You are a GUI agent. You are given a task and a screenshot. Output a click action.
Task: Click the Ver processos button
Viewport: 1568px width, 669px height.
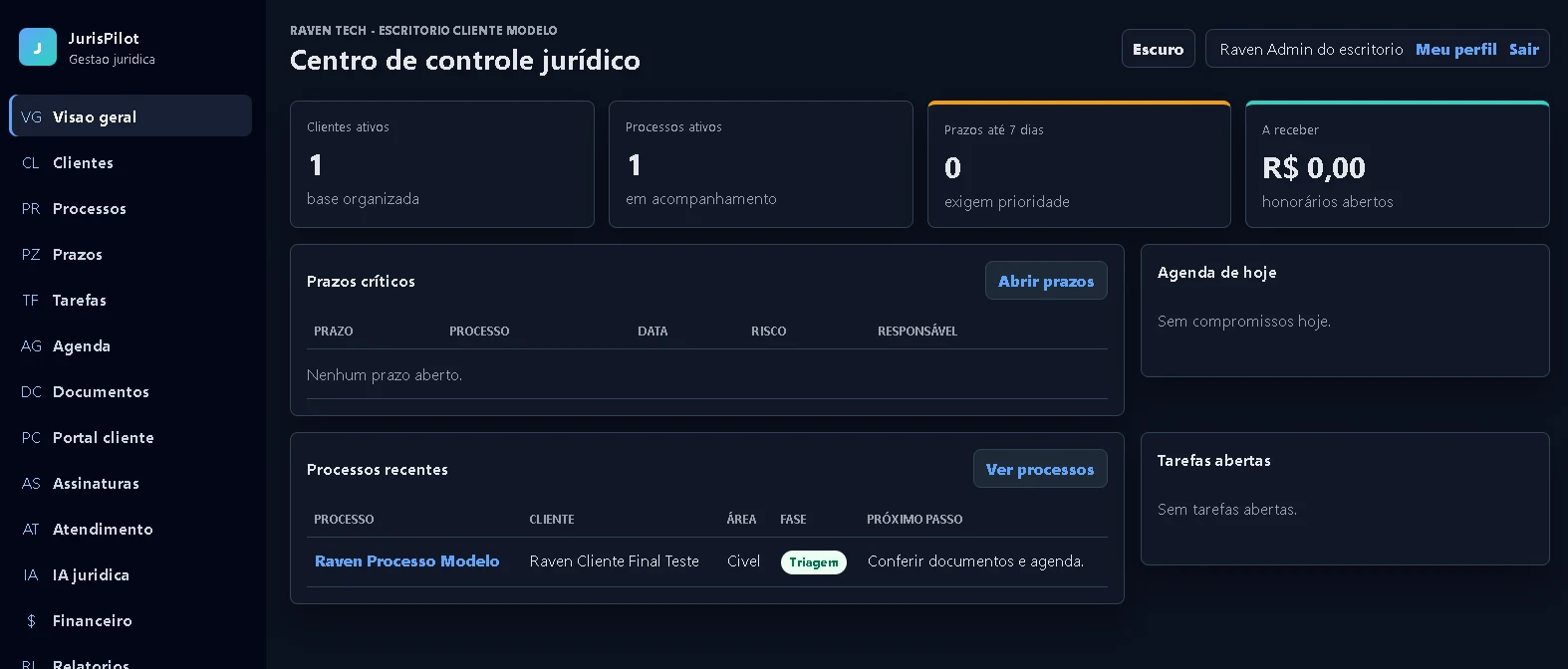[x=1040, y=469]
